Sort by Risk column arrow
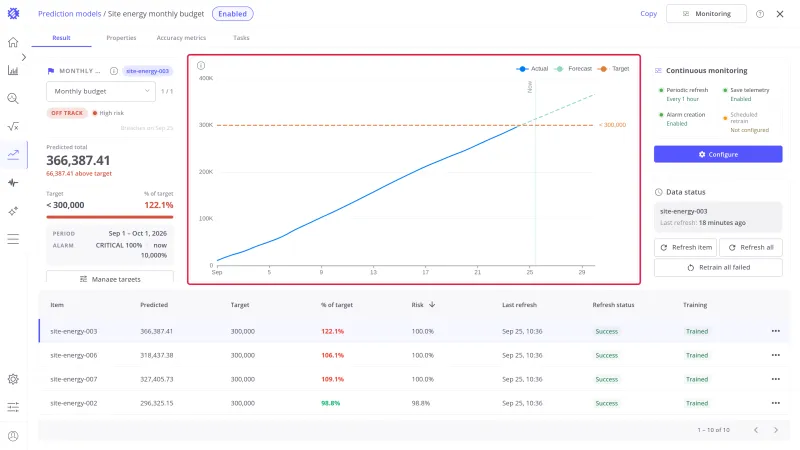Viewport: 800px width, 450px height. click(432, 305)
